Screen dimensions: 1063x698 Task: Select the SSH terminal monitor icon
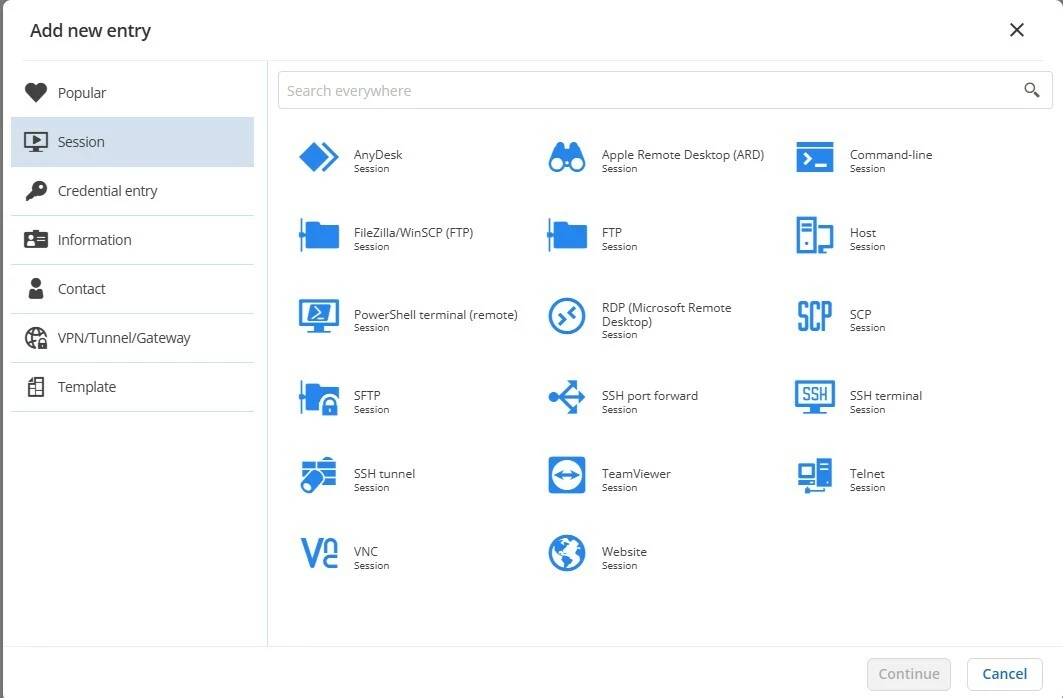815,397
